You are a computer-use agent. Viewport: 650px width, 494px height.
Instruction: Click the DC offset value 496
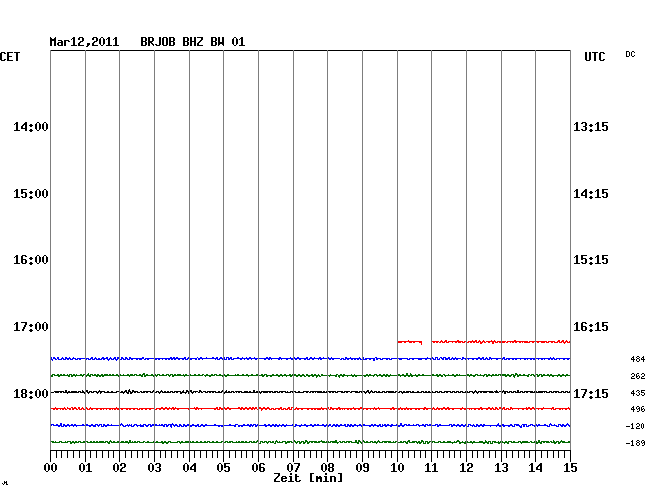click(x=638, y=409)
